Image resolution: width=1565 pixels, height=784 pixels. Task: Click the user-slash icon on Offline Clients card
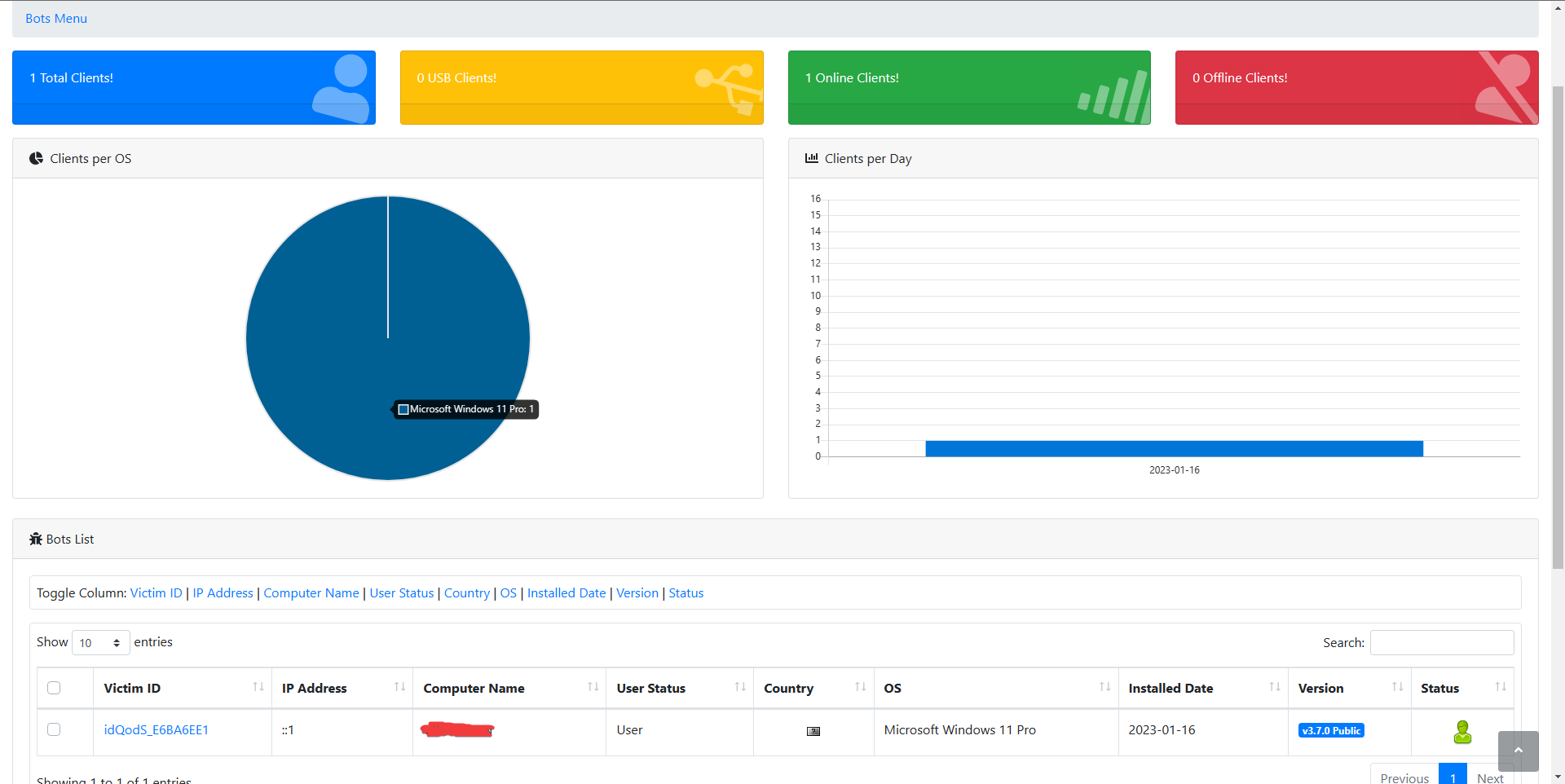coord(1506,88)
